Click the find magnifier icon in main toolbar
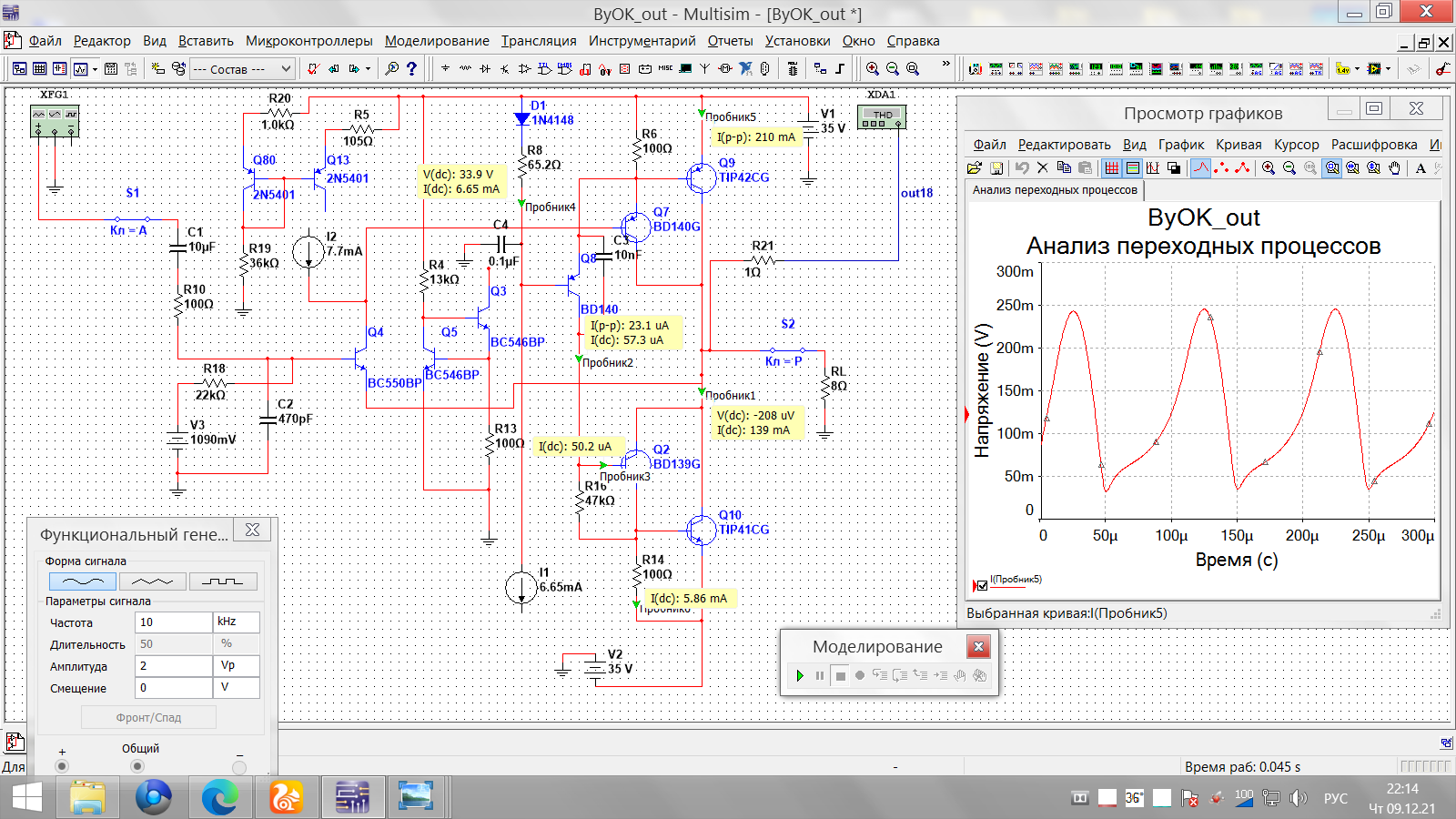The width and height of the screenshot is (1456, 819). (x=391, y=68)
